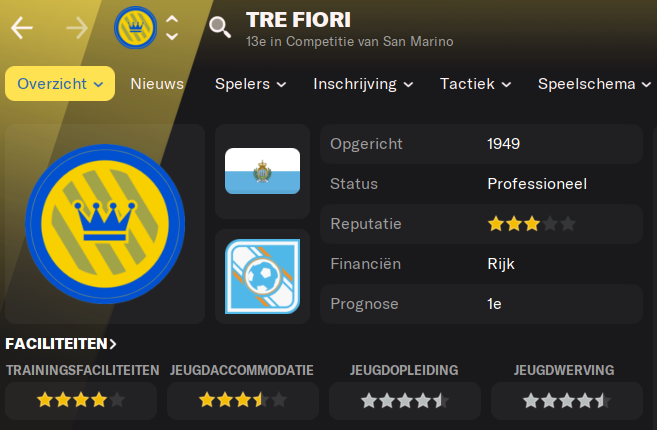Select the Trainingsfaciliteiten star rating
The height and width of the screenshot is (430, 657).
[81, 400]
